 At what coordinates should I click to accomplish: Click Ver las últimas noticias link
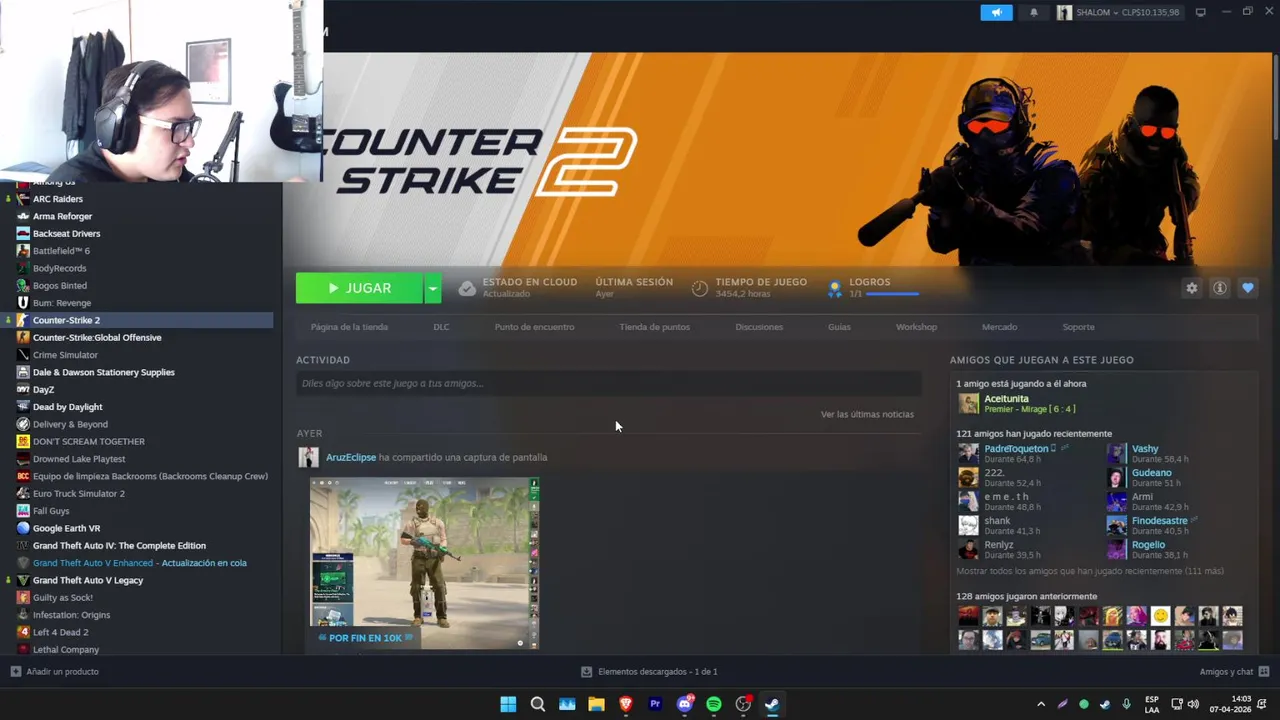tap(867, 414)
